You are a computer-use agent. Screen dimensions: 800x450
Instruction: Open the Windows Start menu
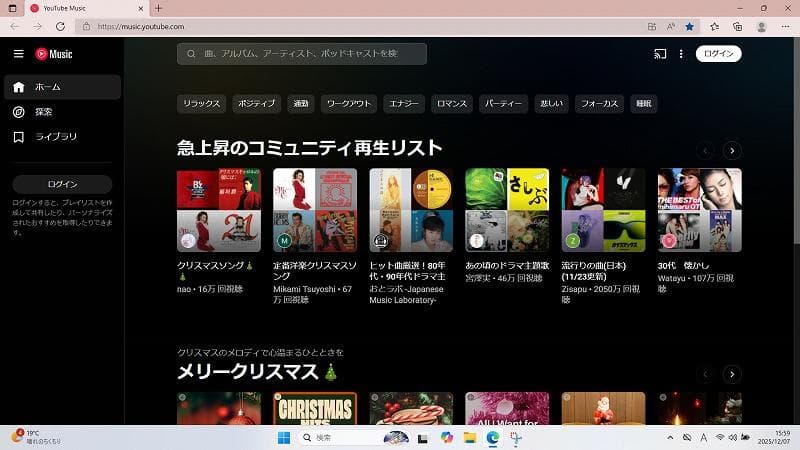pos(284,438)
